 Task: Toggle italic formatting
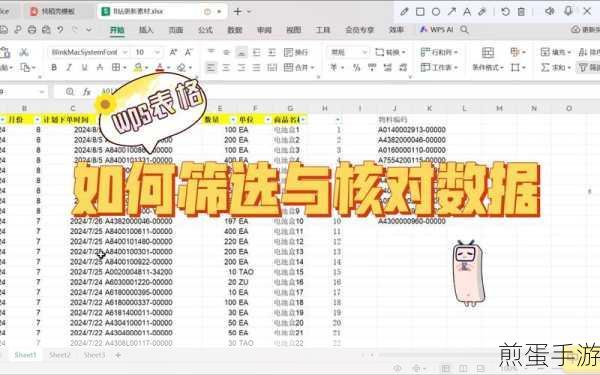(x=69, y=68)
